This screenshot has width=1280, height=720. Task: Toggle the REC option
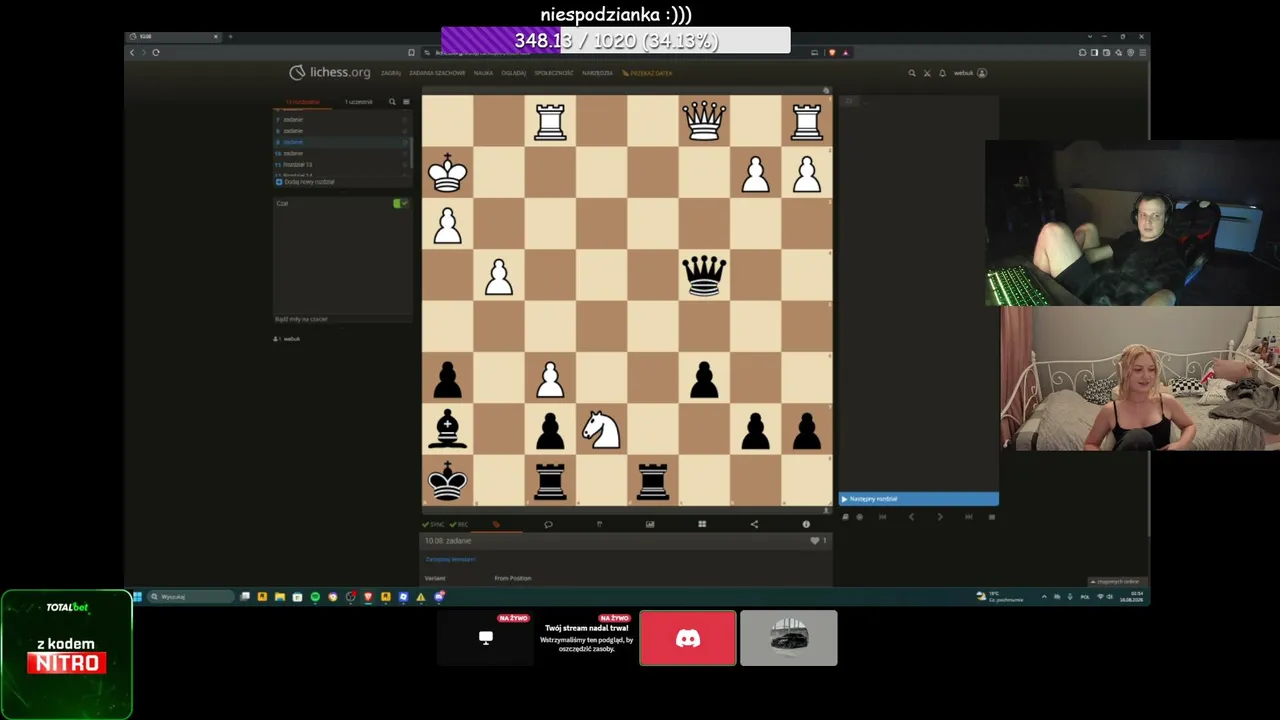[x=458, y=524]
